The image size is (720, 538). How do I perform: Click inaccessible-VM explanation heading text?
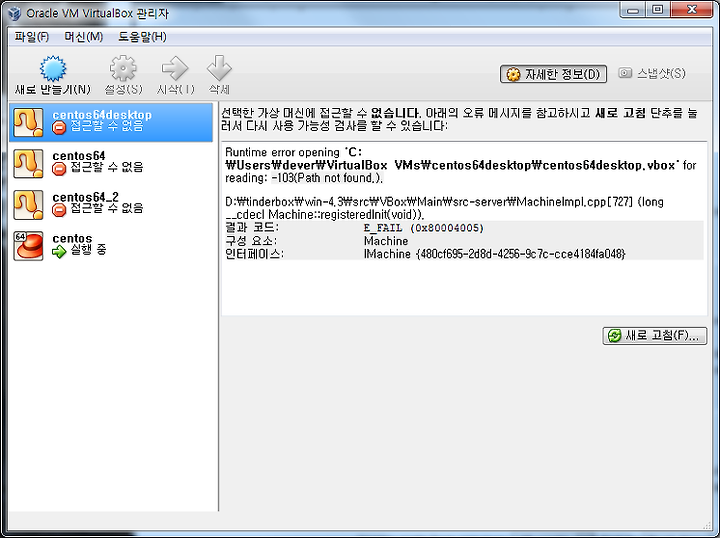coord(459,119)
